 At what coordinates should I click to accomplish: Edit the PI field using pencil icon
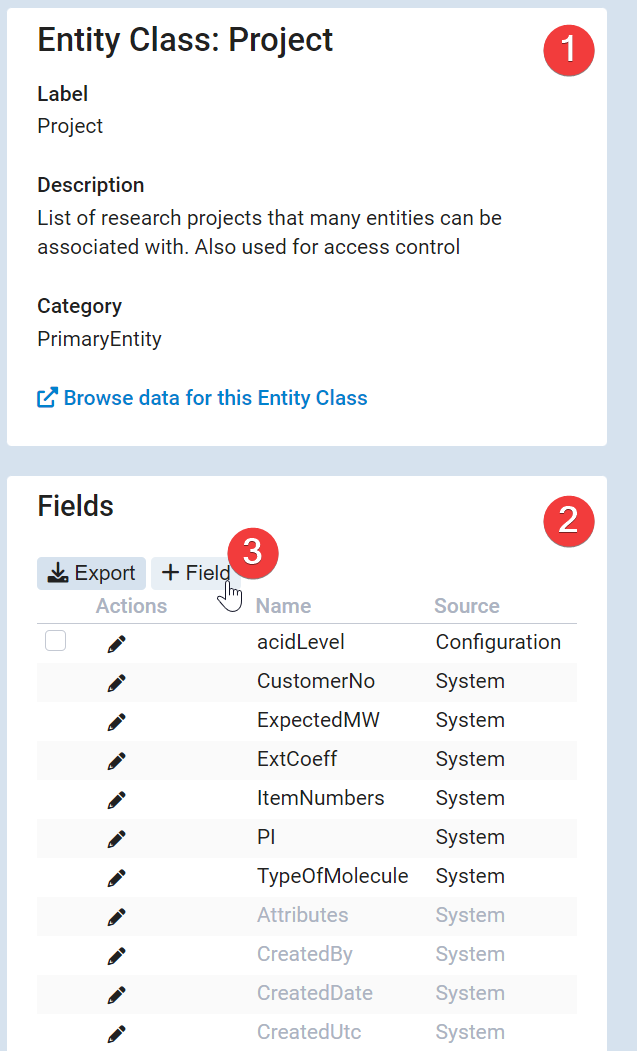(117, 839)
